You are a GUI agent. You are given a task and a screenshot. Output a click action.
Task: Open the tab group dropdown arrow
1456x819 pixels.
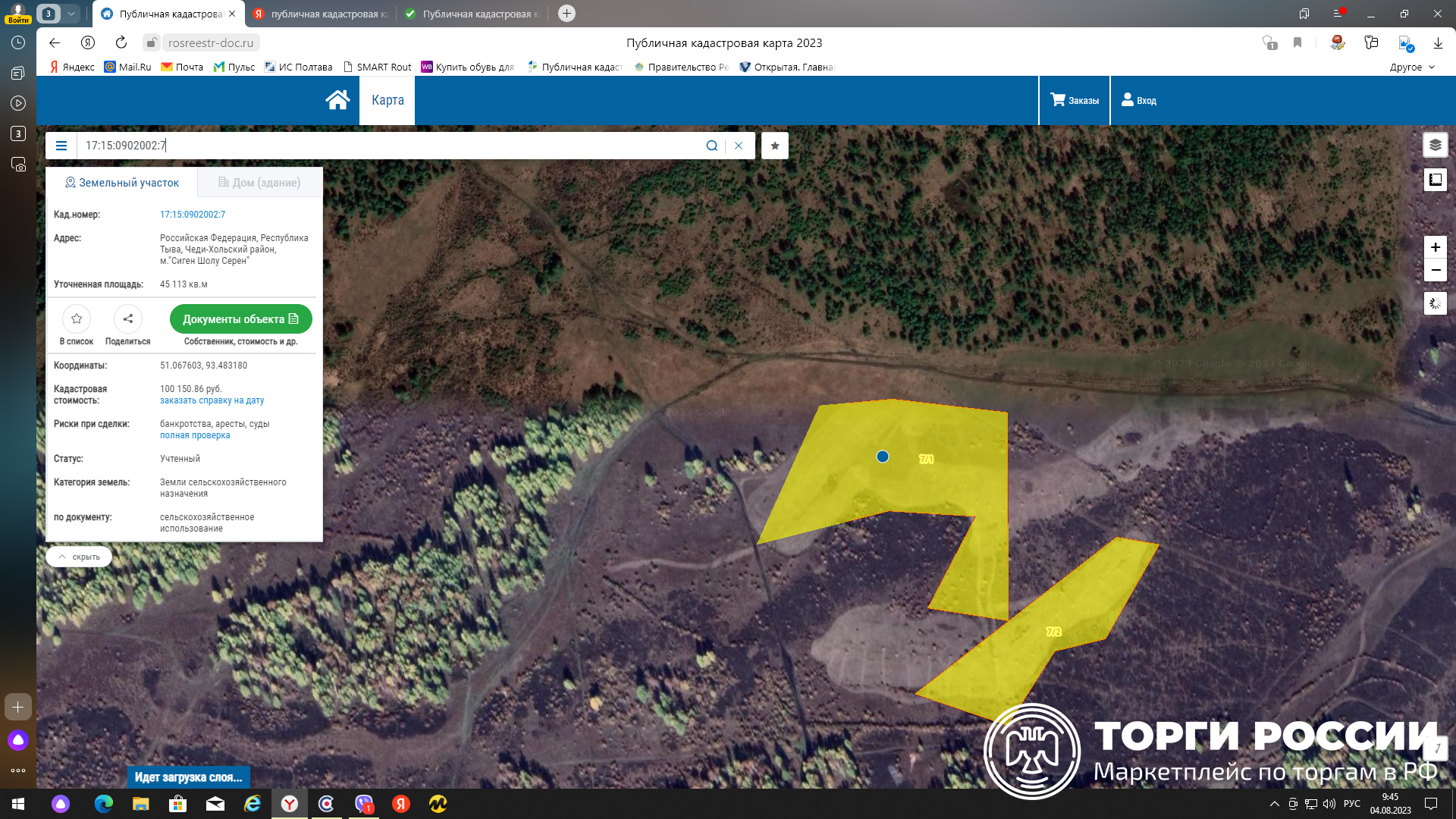pyautogui.click(x=71, y=14)
